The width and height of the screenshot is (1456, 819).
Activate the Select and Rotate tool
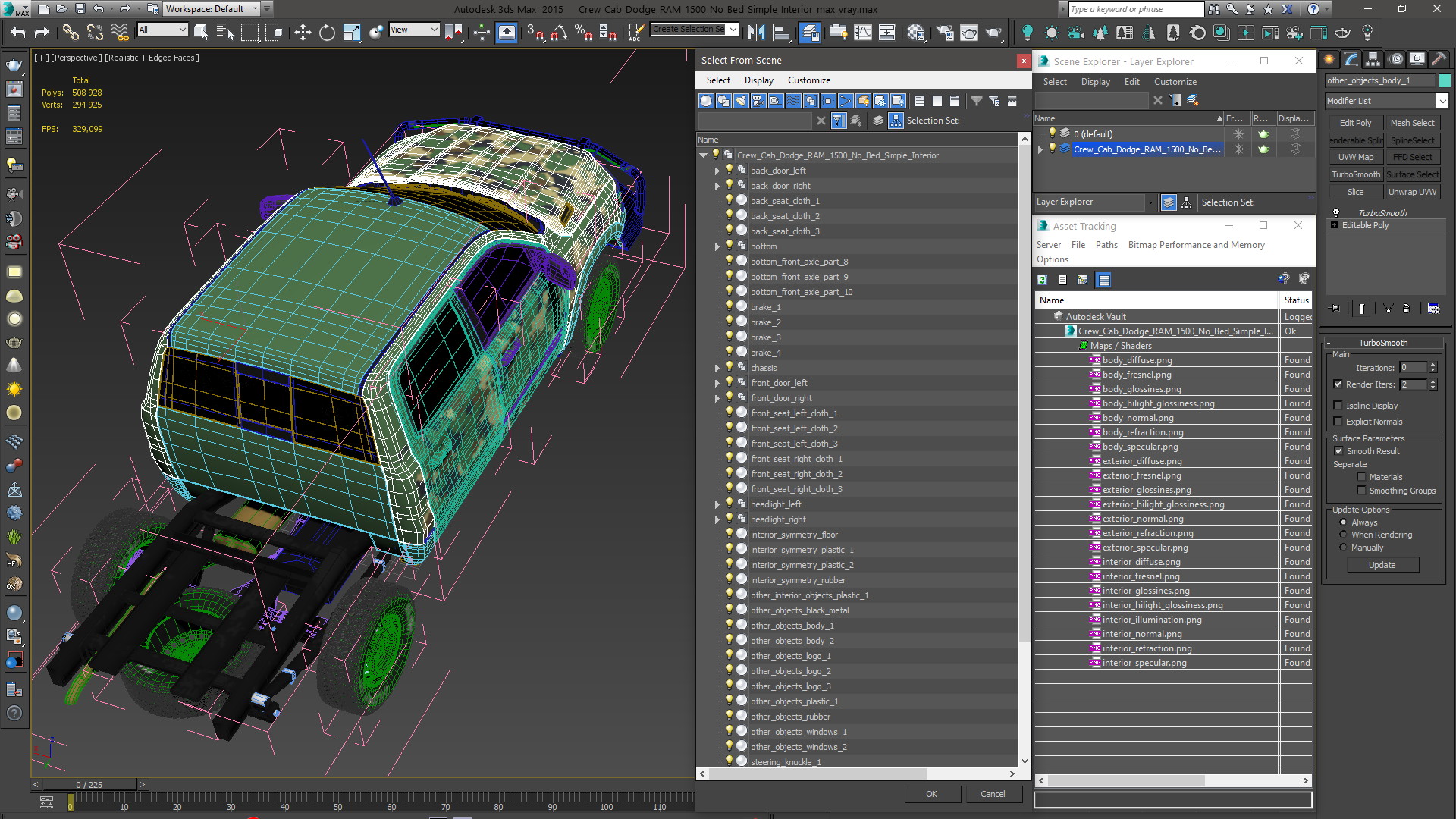(x=327, y=32)
